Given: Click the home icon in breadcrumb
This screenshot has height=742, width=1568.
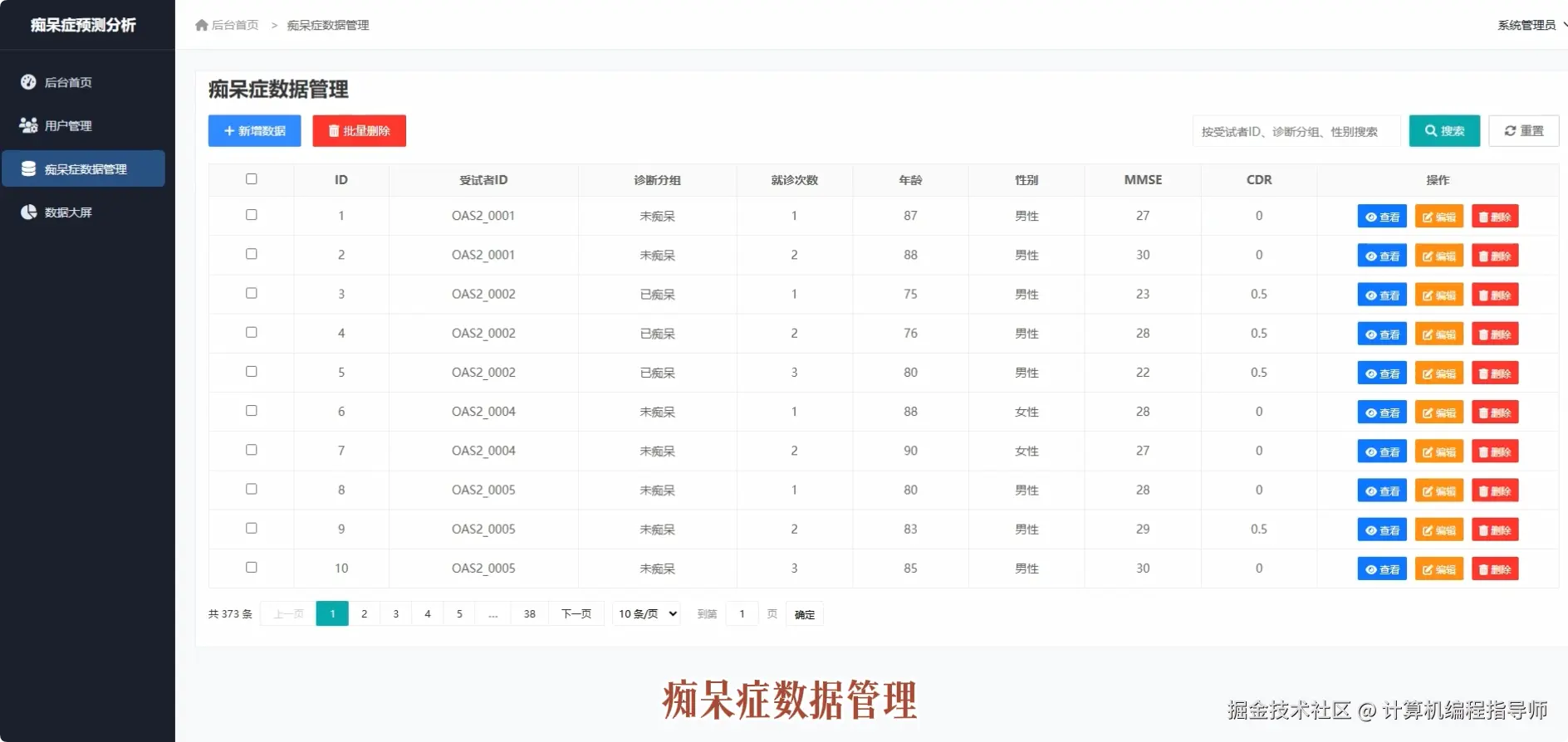Looking at the screenshot, I should tap(202, 25).
